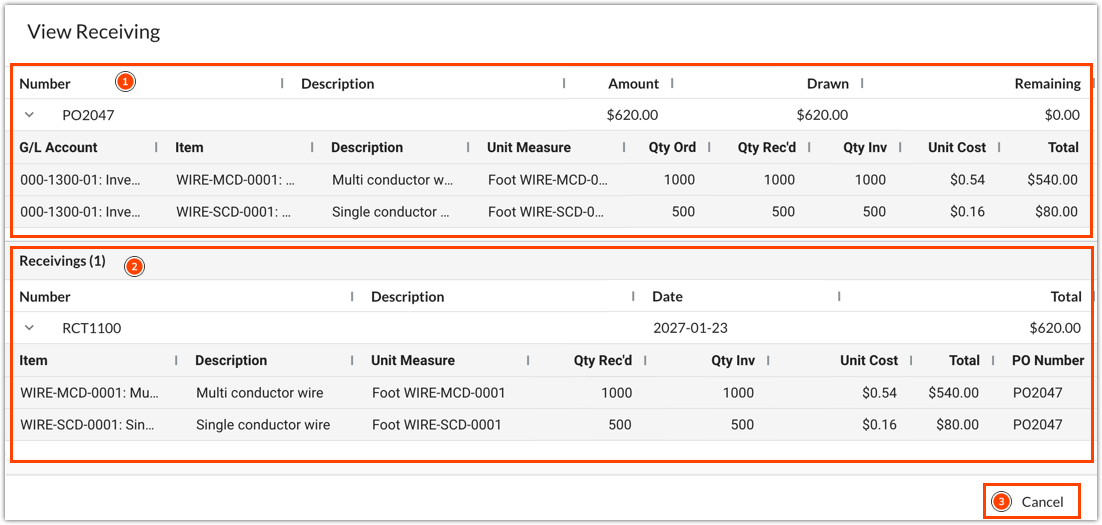Click the Receivings (1) section header
Image resolution: width=1102 pixels, height=525 pixels.
pyautogui.click(x=62, y=261)
